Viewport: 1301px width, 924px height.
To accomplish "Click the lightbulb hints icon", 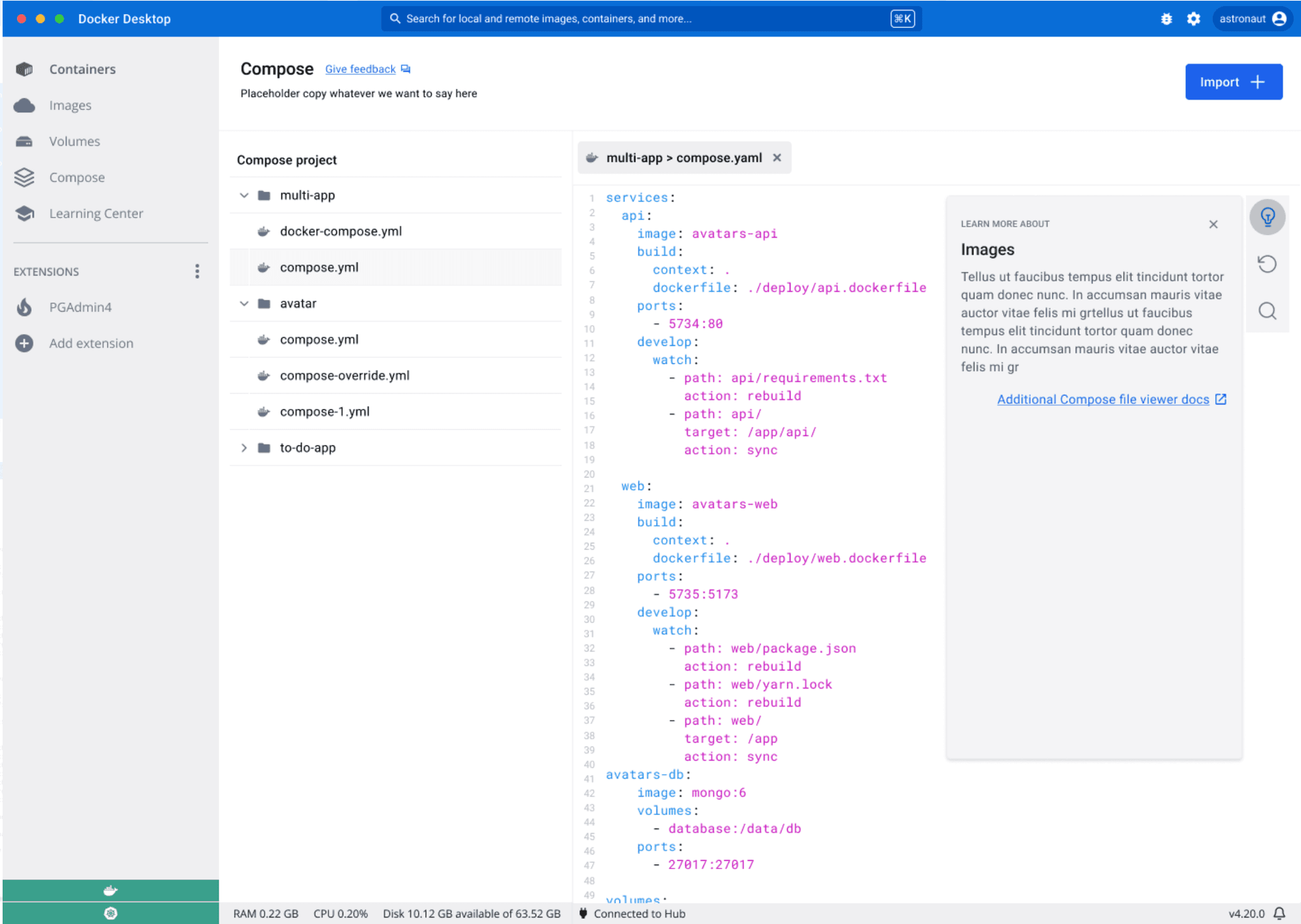I will click(1266, 217).
